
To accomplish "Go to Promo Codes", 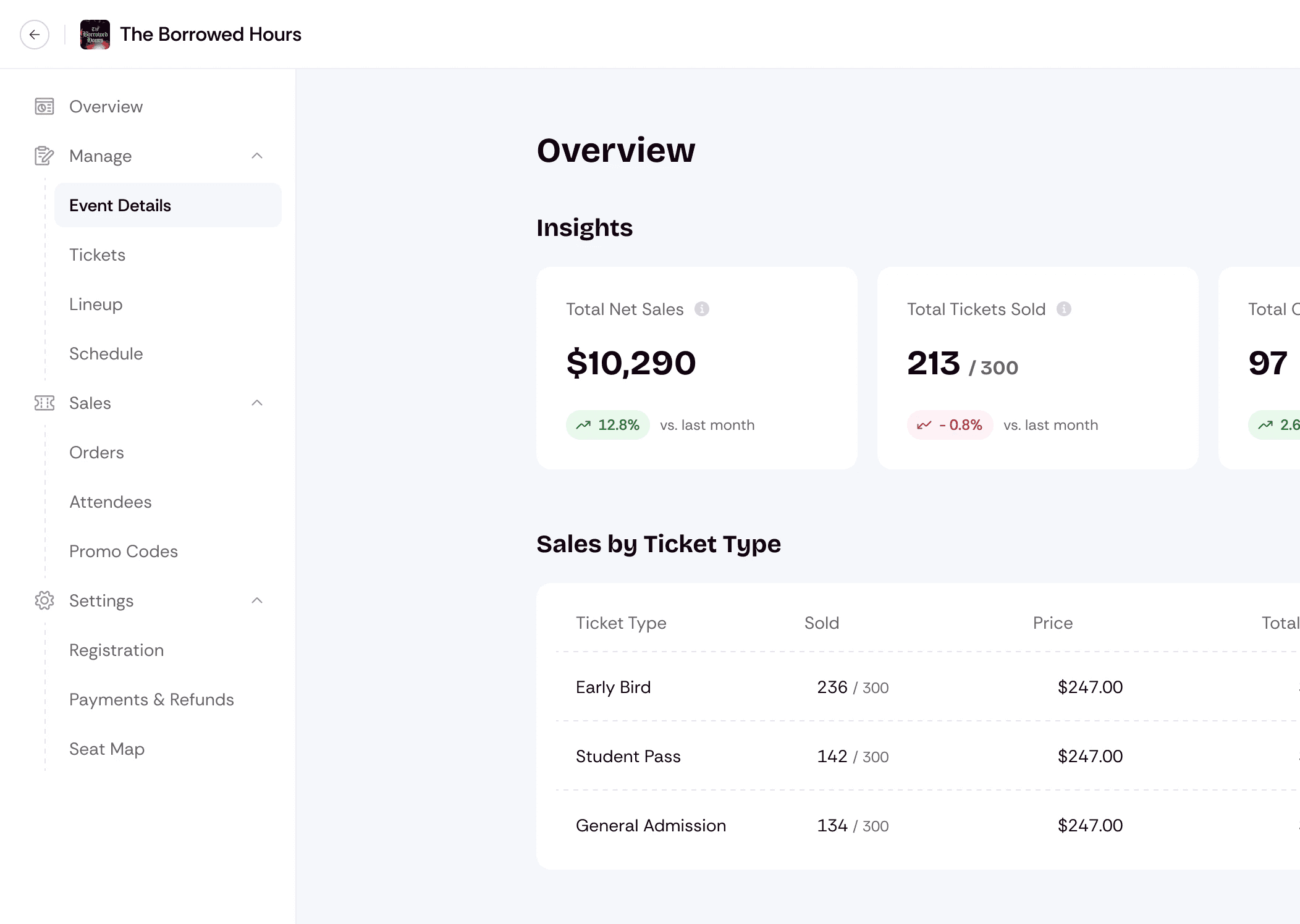I will pyautogui.click(x=124, y=551).
